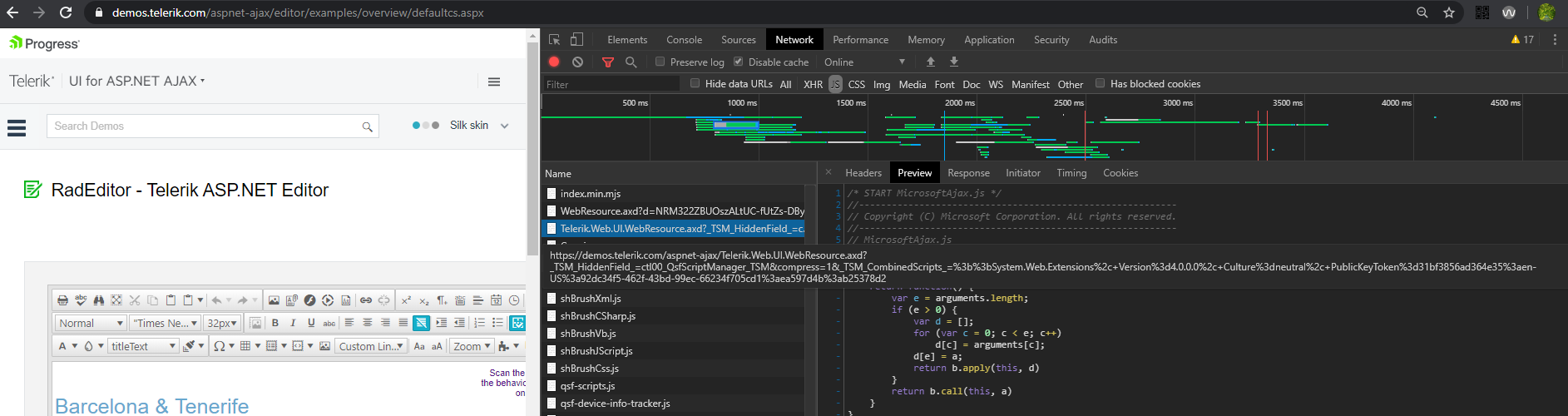Apply Bold formatting in the editor

point(275,323)
